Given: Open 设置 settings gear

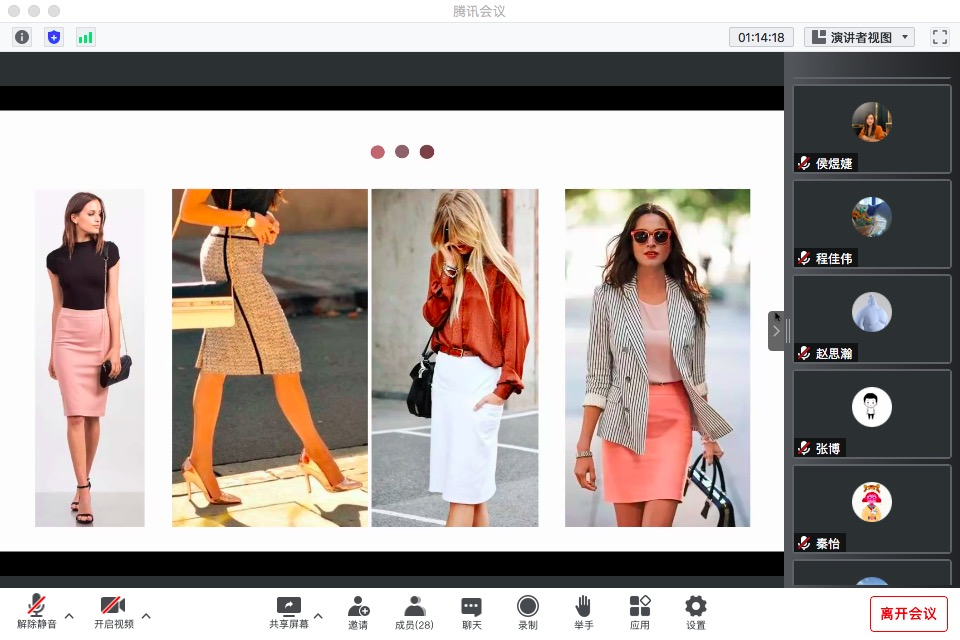Looking at the screenshot, I should click(x=696, y=612).
